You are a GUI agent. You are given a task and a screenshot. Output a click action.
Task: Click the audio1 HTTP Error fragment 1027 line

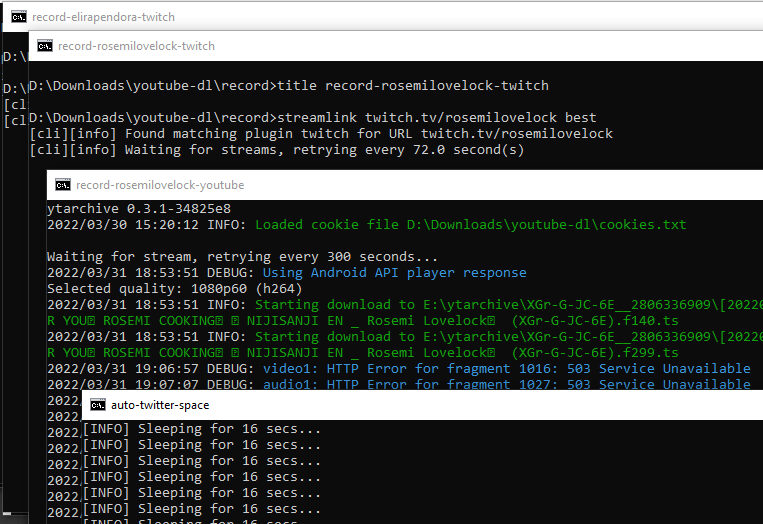[x=399, y=384]
